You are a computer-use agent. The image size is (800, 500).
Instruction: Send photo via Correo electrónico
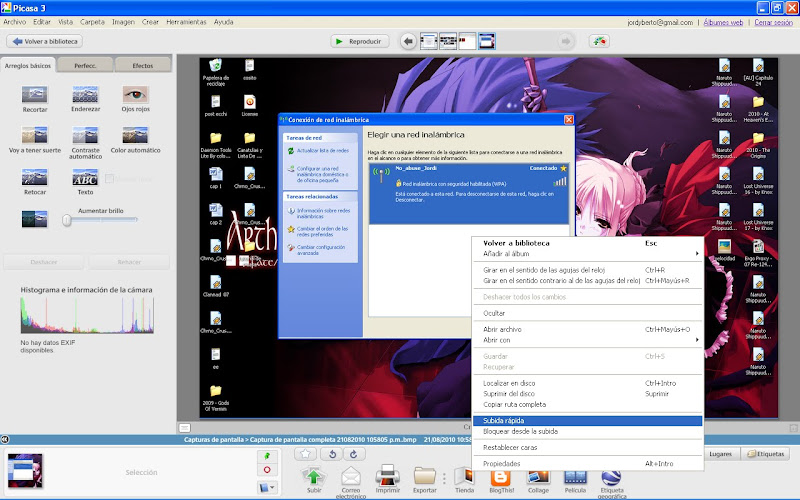pyautogui.click(x=351, y=477)
